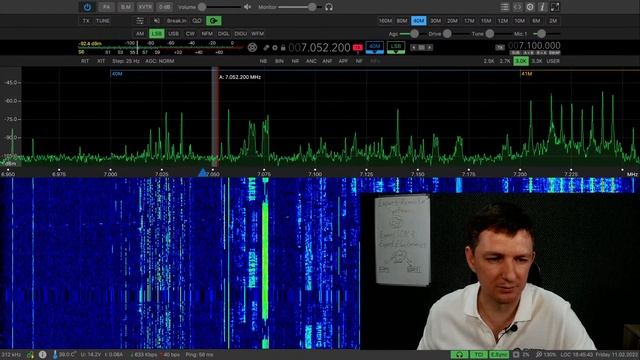This screenshot has height=360, width=640.
Task: Toggle the radio power button
Action: pyautogui.click(x=87, y=7)
